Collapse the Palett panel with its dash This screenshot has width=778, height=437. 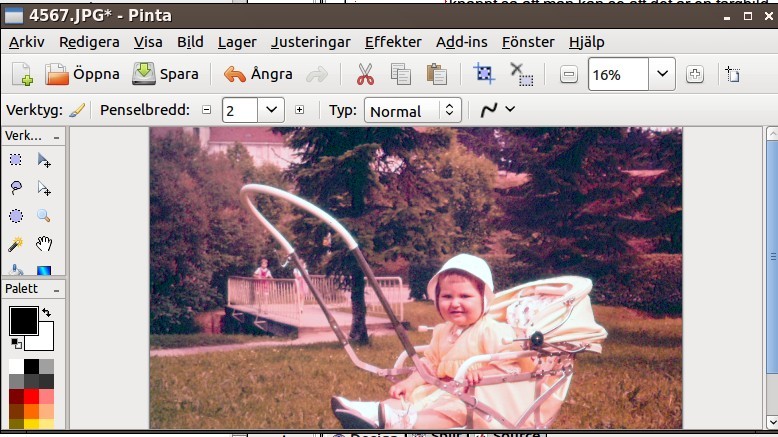(57, 290)
